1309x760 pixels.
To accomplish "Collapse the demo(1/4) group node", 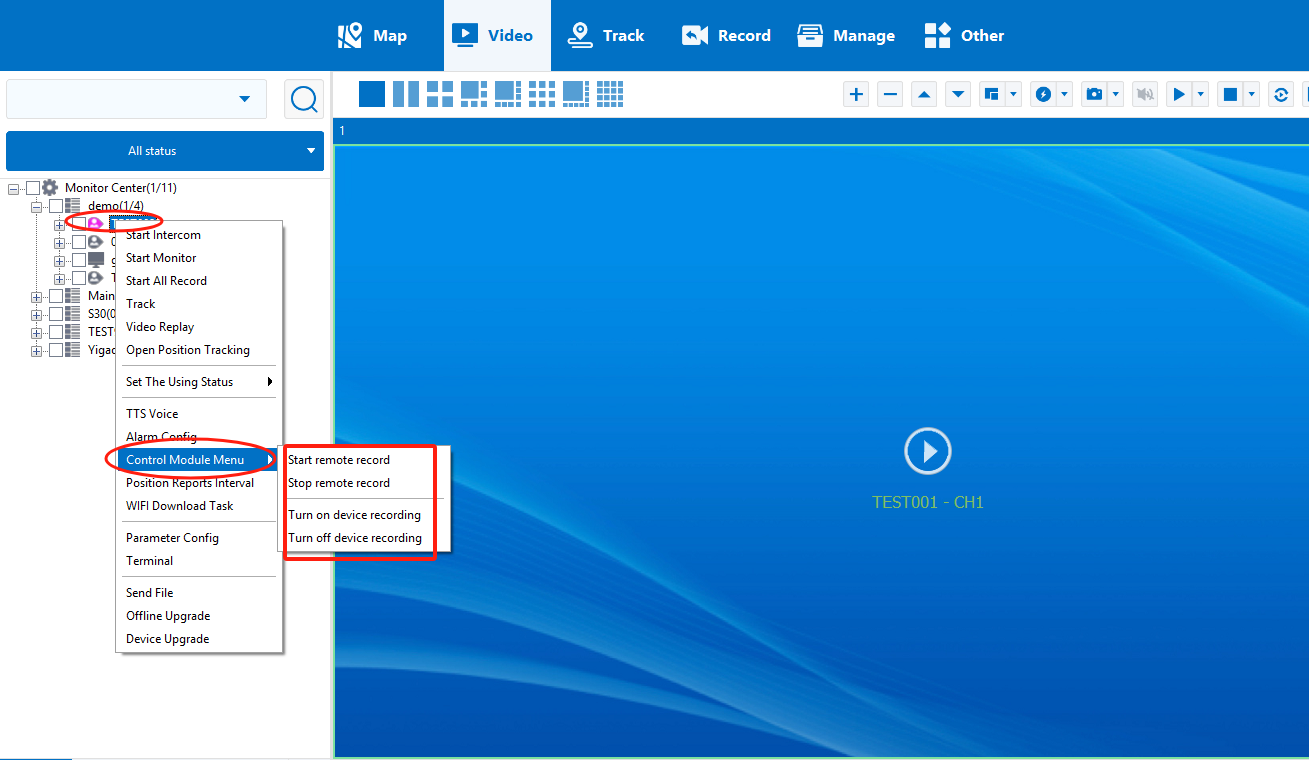I will click(37, 206).
